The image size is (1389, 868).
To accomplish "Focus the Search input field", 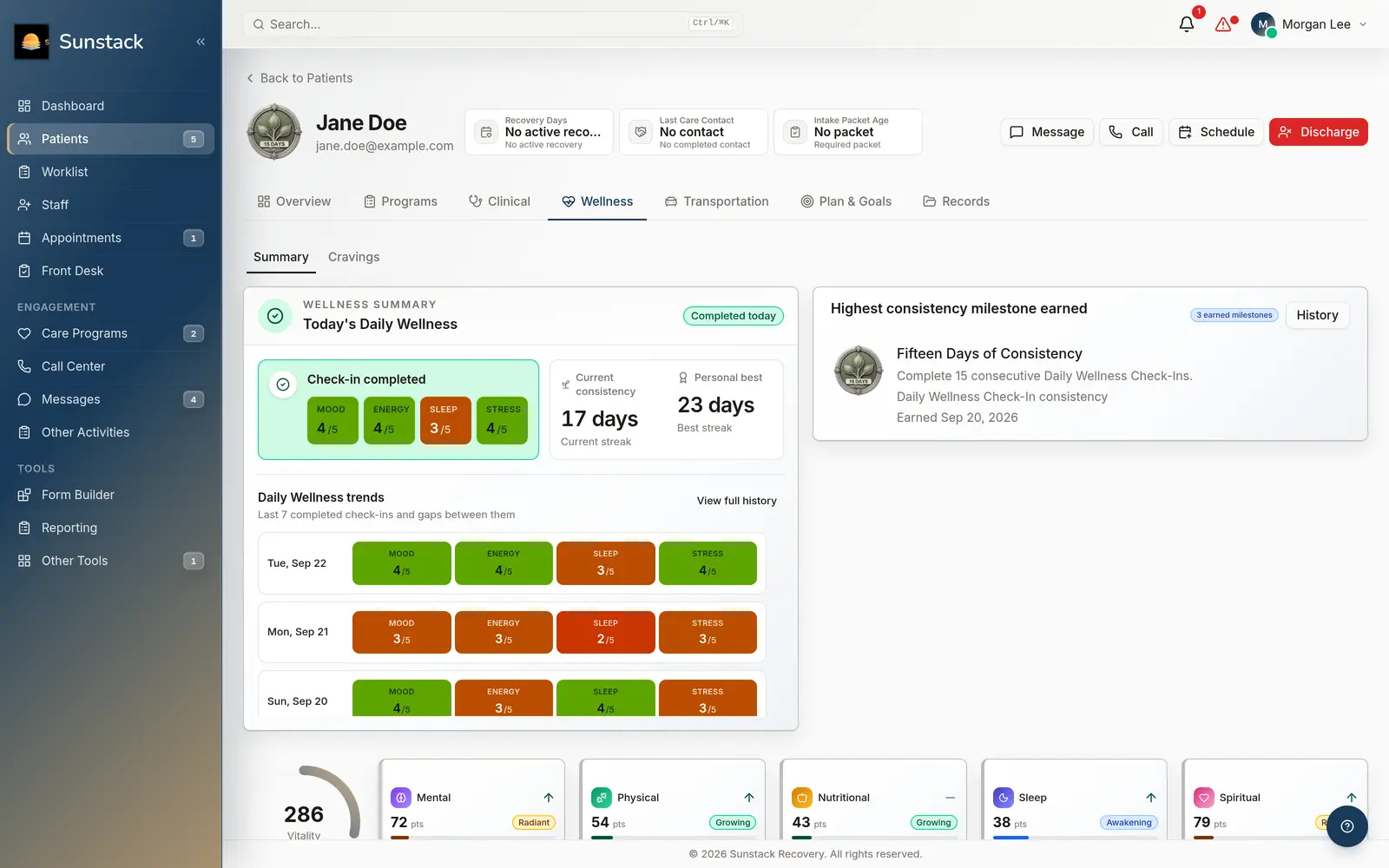I will coord(493,24).
